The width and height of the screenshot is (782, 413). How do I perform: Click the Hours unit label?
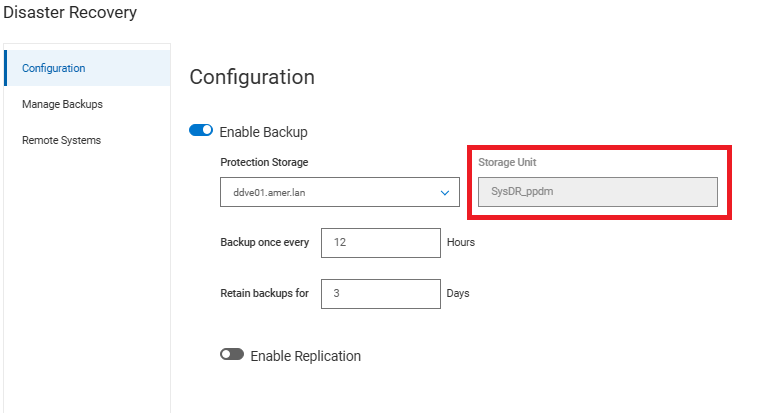[x=461, y=242]
